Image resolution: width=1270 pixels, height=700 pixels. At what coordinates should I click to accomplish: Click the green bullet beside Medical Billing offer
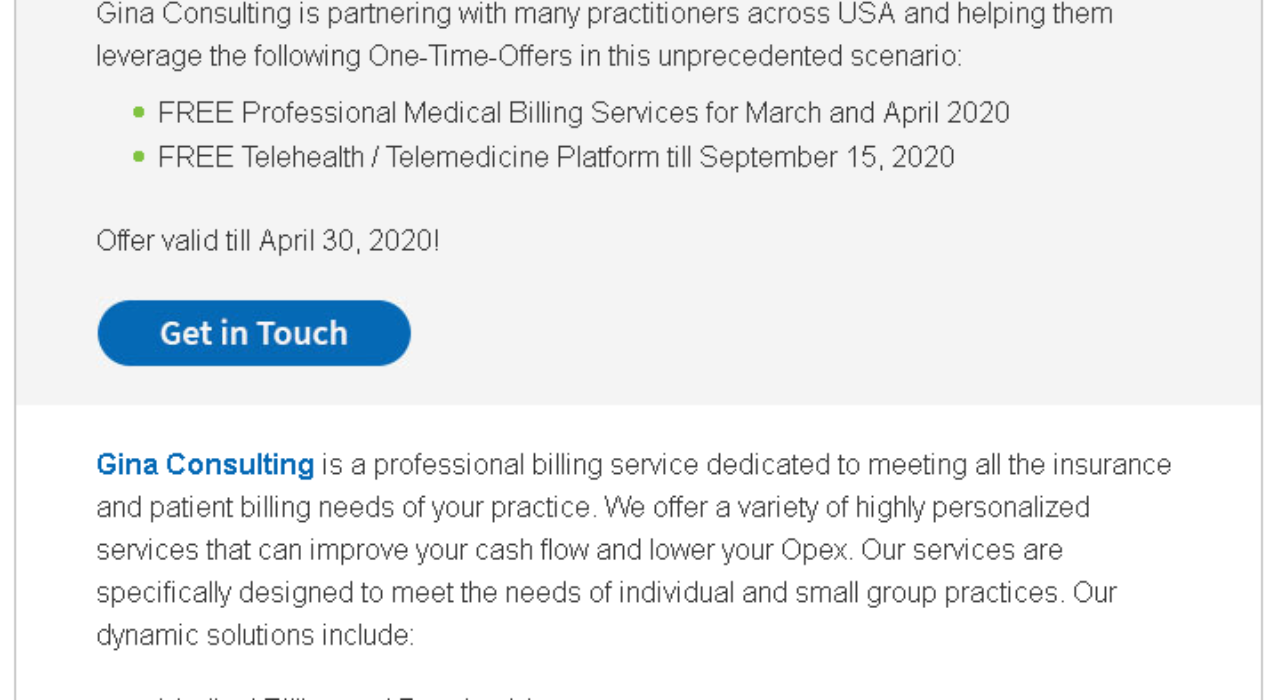[x=139, y=112]
